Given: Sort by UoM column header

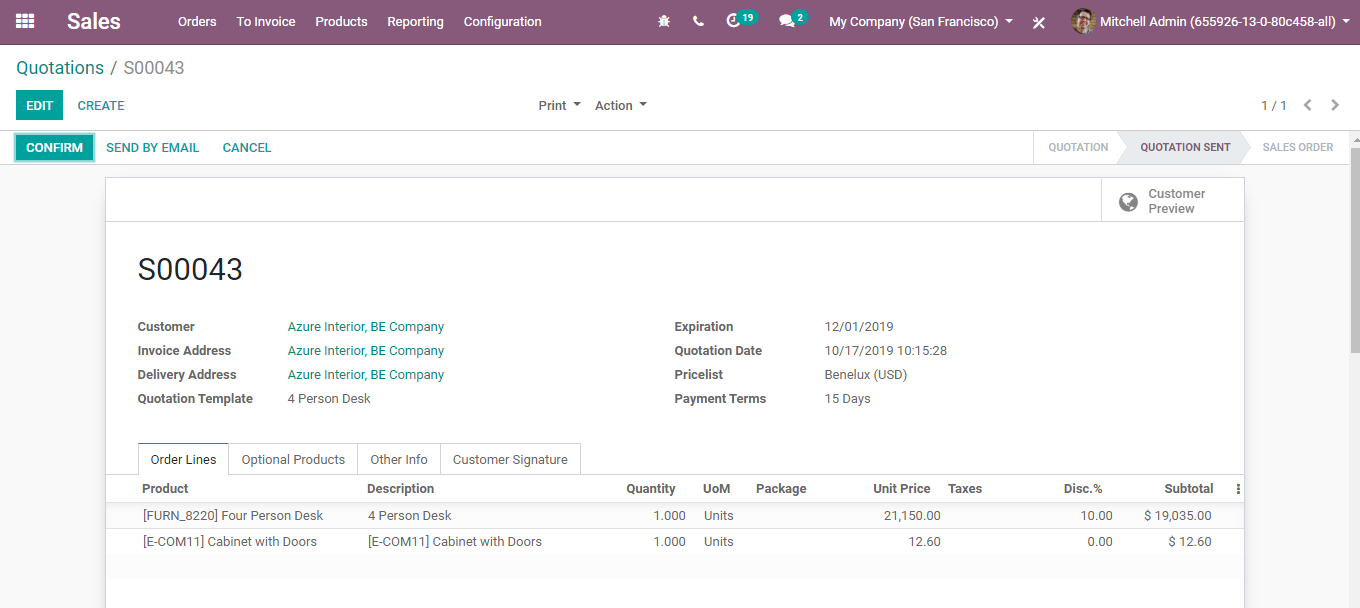Looking at the screenshot, I should (x=717, y=489).
